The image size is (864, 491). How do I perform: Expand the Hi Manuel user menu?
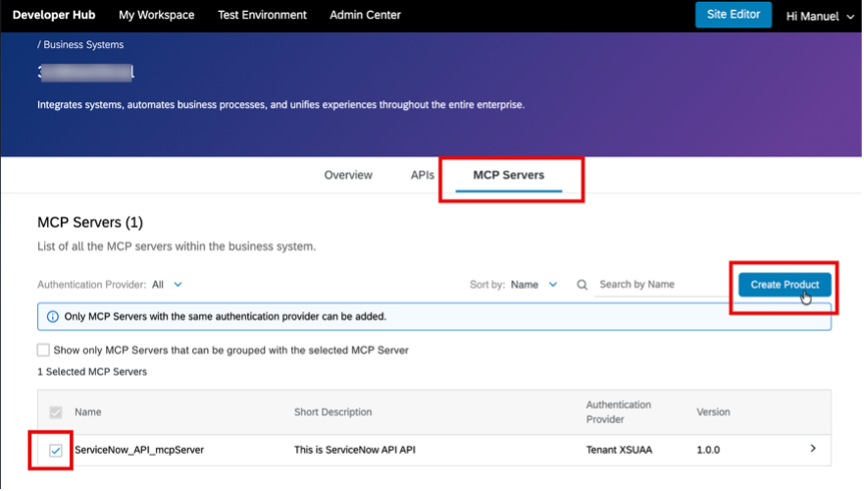click(x=820, y=17)
